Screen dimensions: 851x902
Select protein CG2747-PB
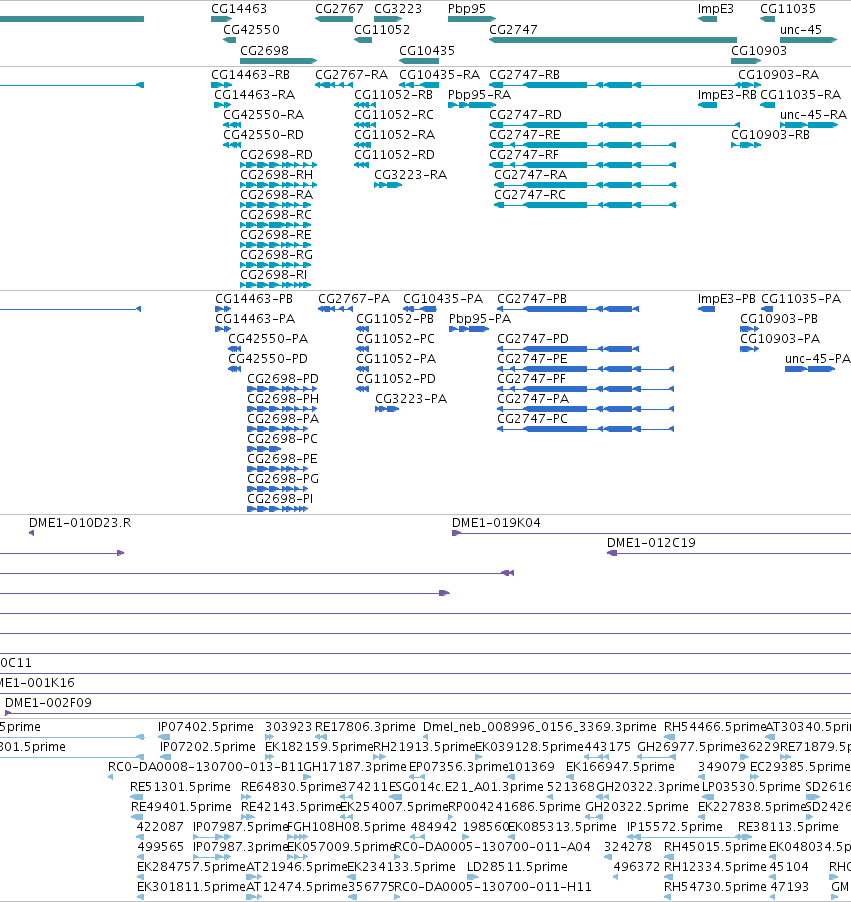point(568,309)
